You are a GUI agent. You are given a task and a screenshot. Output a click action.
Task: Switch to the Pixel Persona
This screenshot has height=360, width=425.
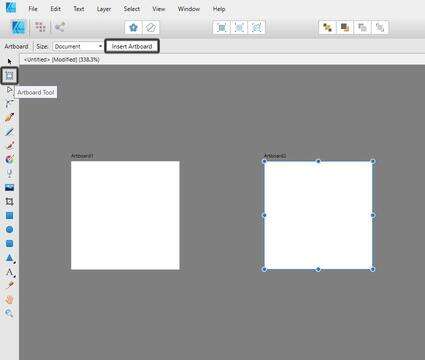coord(40,27)
